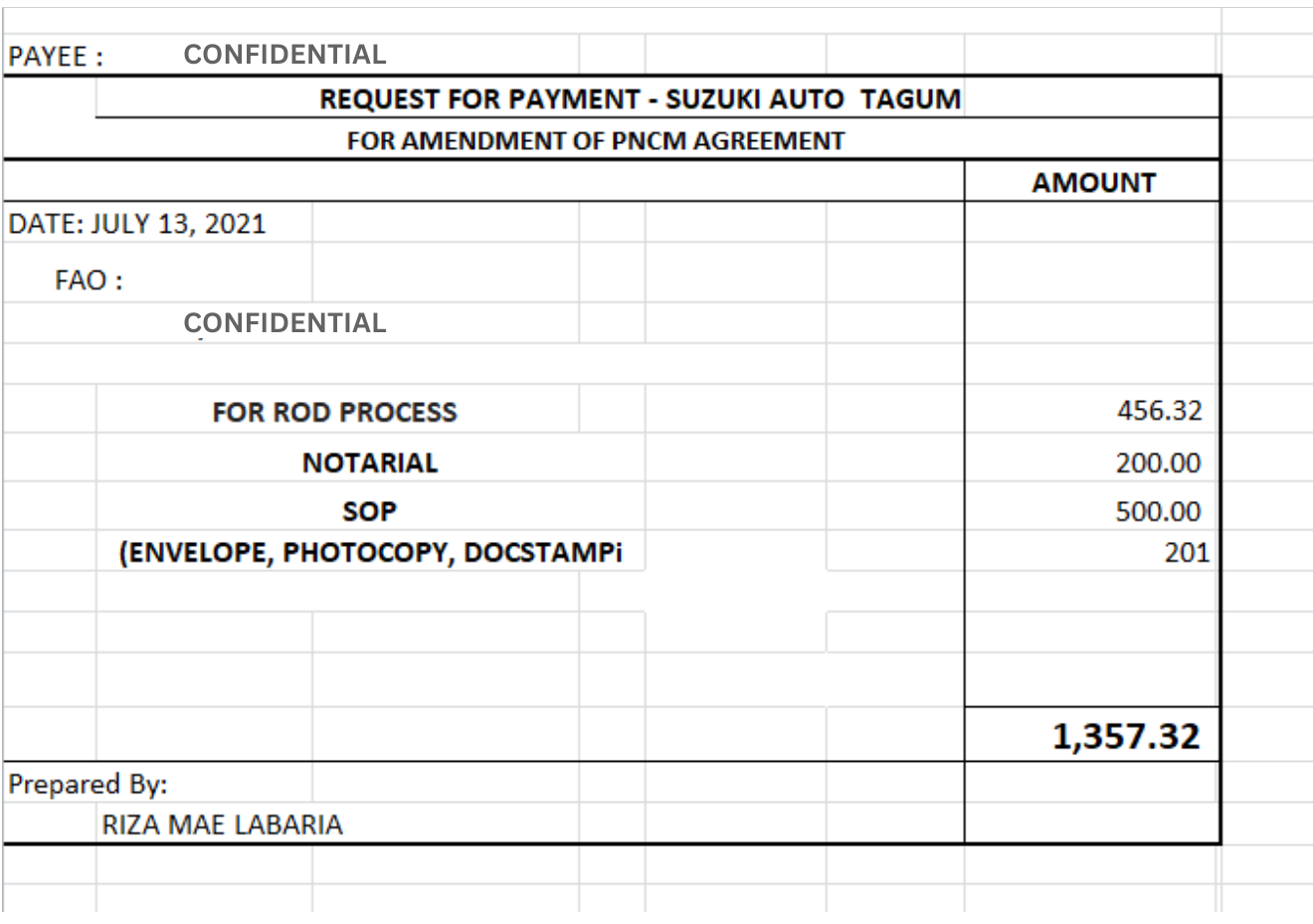Click the amount 500.00
This screenshot has width=1313, height=924.
[x=1158, y=511]
